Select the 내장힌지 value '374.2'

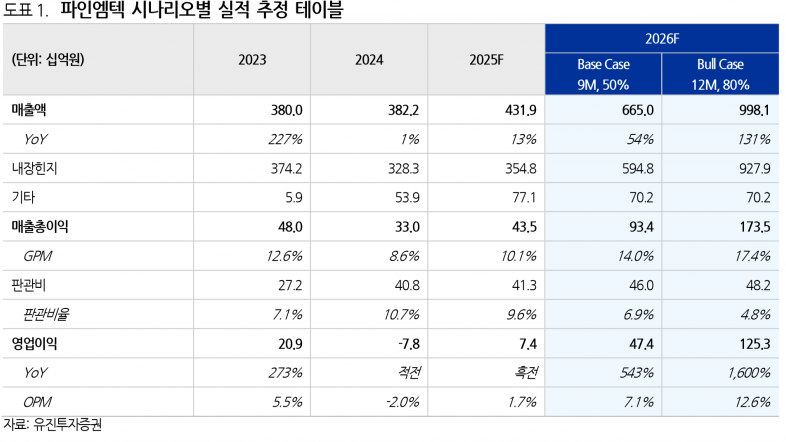286,168
